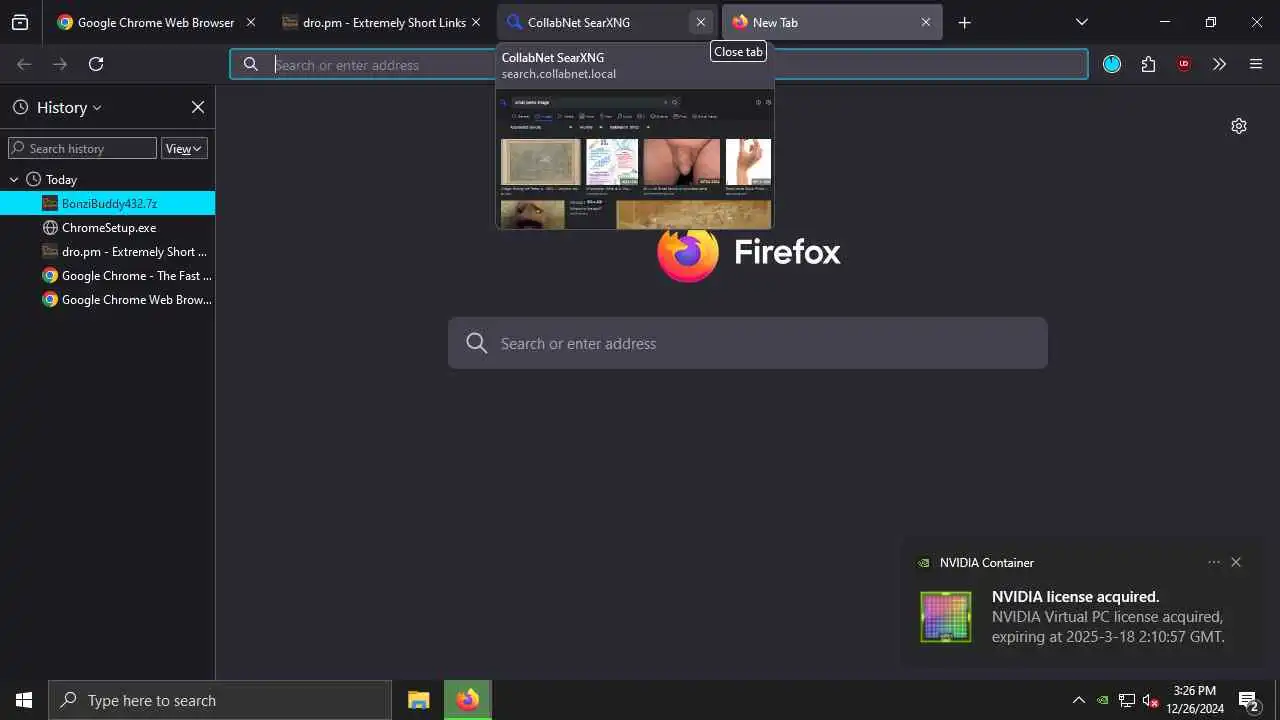1280x720 pixels.
Task: Switch to Google Chrome Web Browser tab
Action: pos(155,22)
